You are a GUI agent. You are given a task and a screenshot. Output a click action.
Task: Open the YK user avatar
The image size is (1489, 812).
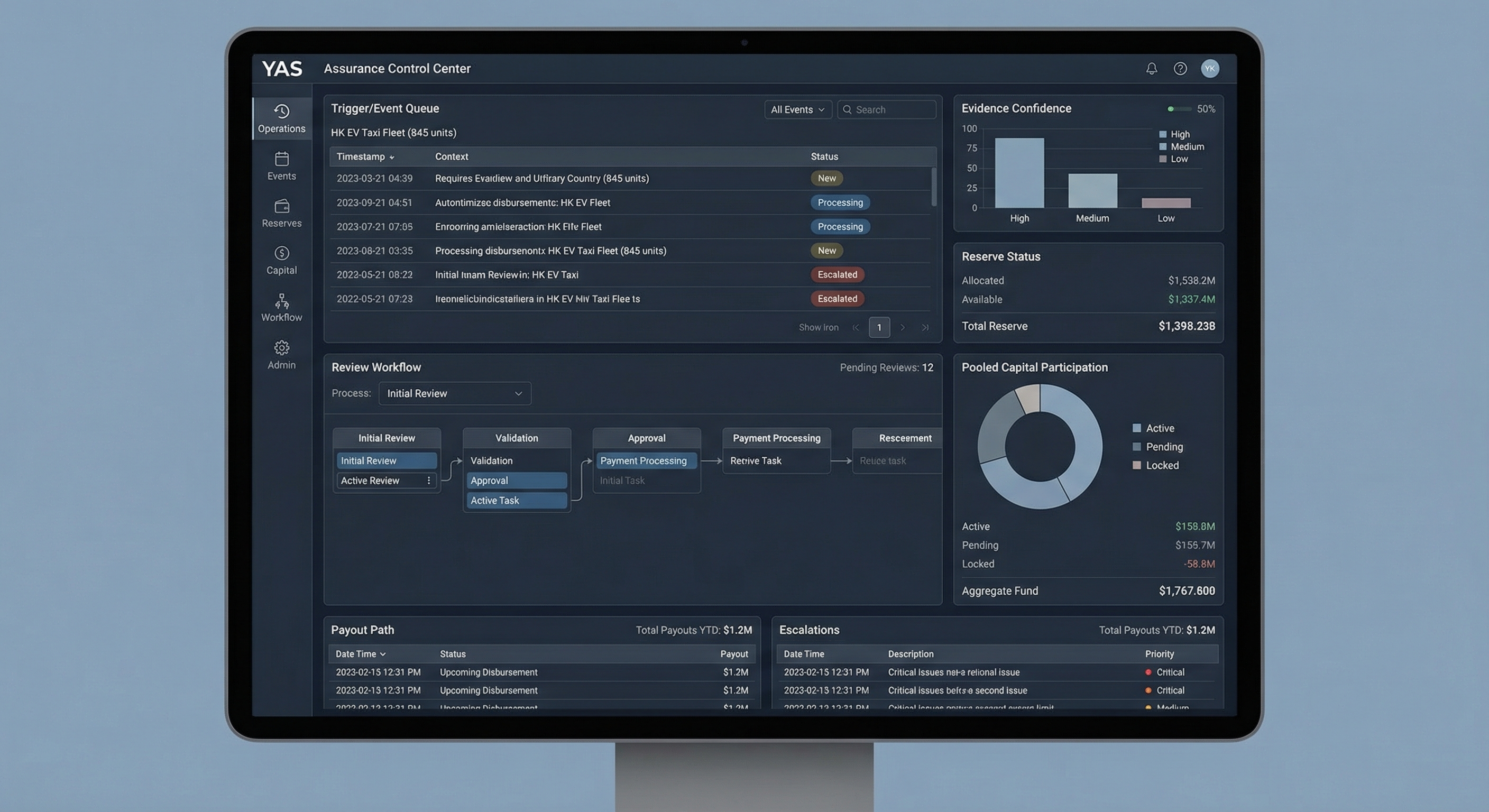(x=1210, y=69)
